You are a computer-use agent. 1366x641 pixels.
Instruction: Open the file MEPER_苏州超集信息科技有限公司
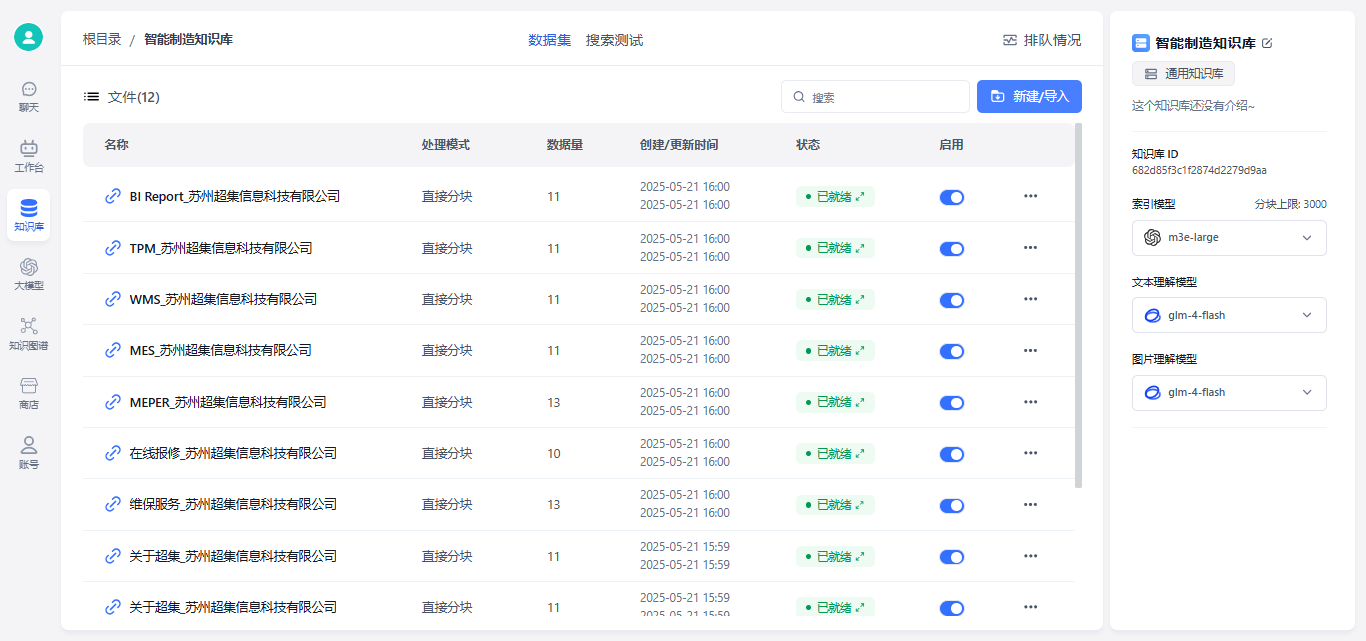tap(228, 402)
